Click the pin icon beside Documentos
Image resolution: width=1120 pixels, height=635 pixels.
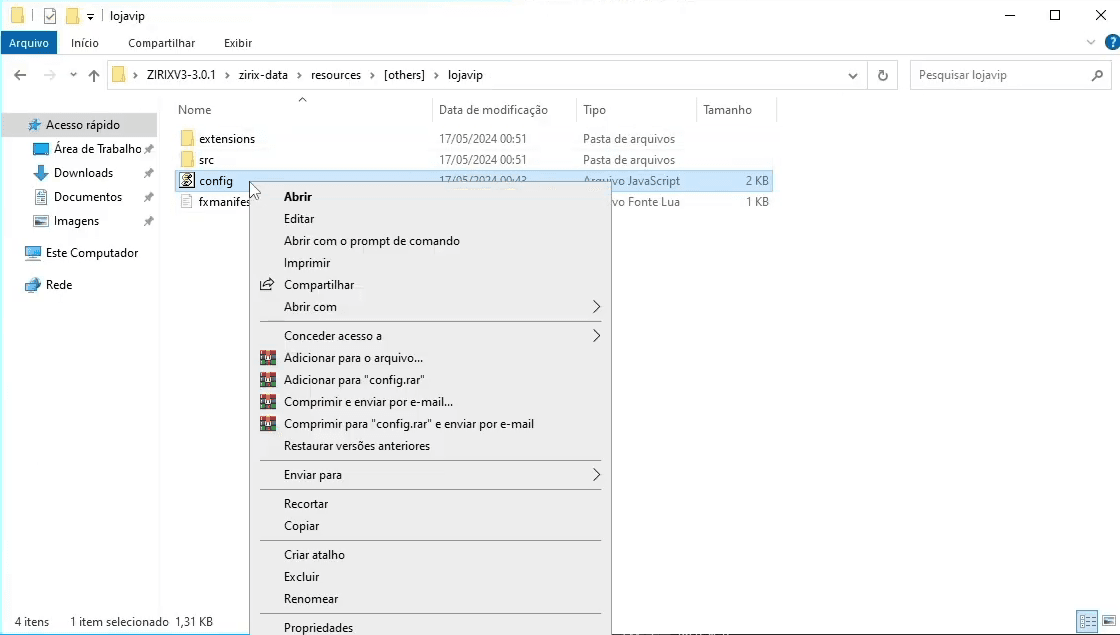click(149, 197)
